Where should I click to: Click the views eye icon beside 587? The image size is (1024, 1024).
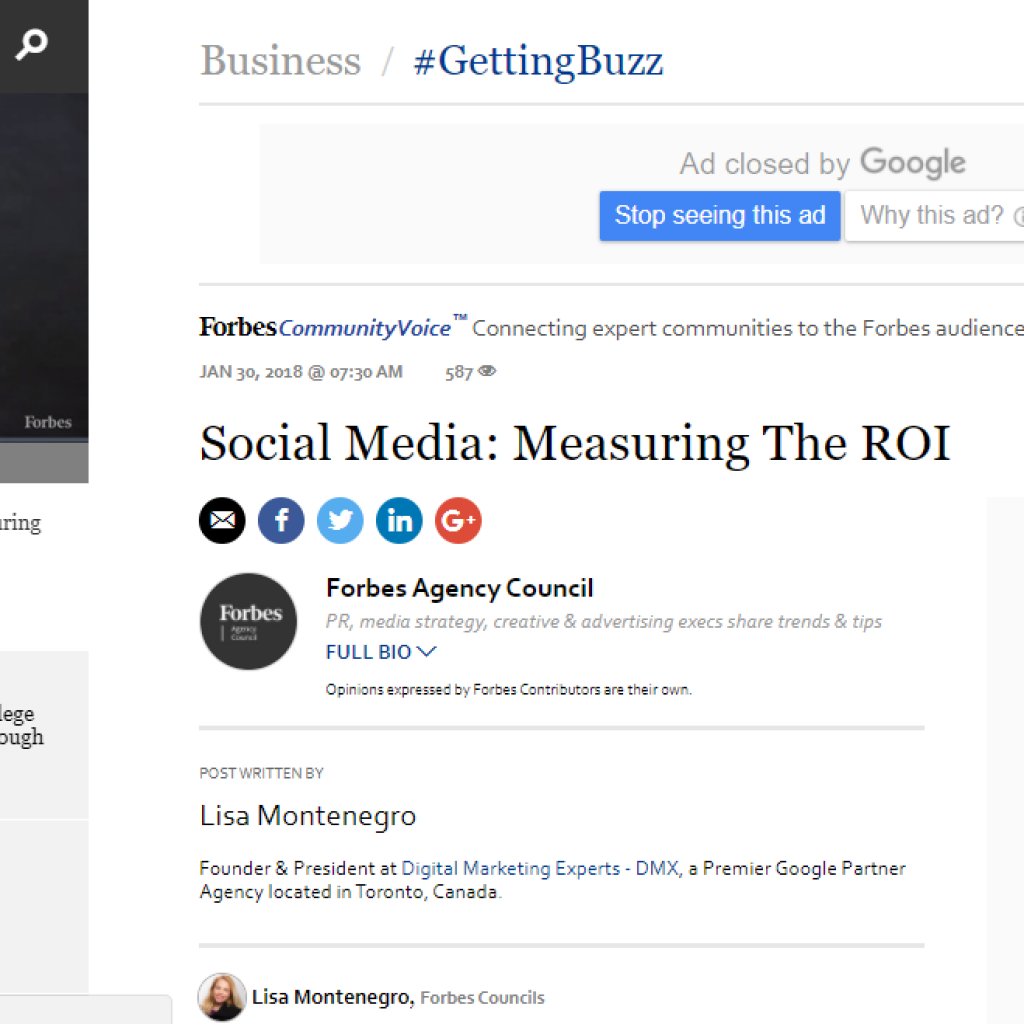[487, 371]
